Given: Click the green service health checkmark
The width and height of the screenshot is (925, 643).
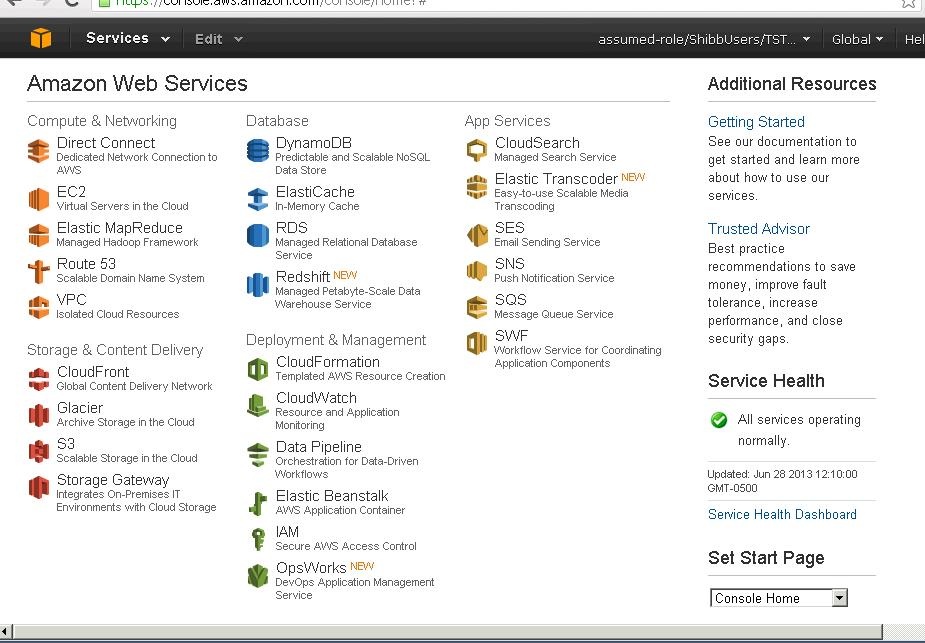Looking at the screenshot, I should click(x=719, y=420).
